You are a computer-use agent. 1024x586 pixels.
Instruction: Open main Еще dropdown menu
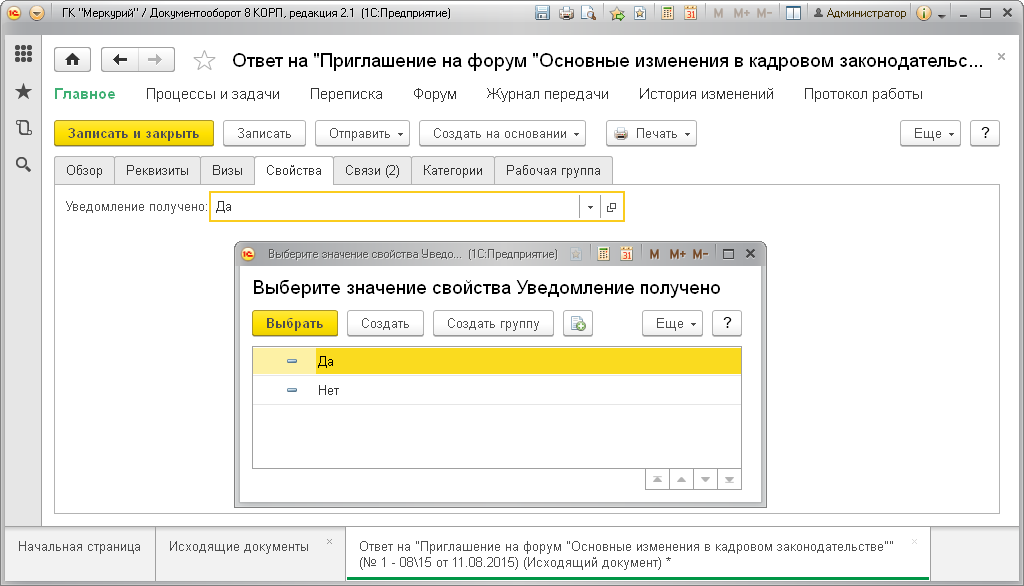tap(930, 133)
